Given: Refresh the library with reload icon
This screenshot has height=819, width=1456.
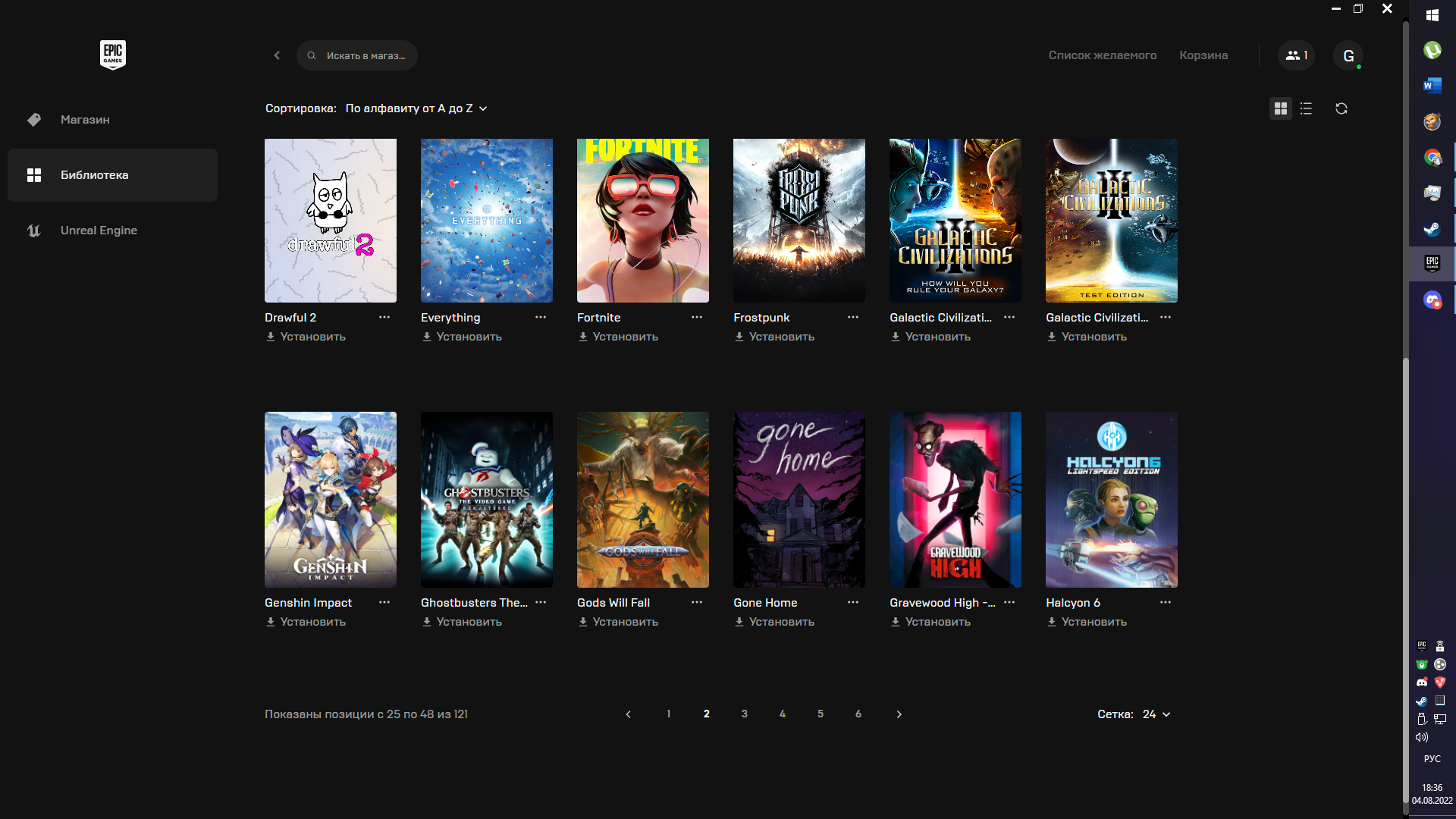Looking at the screenshot, I should click(1341, 108).
